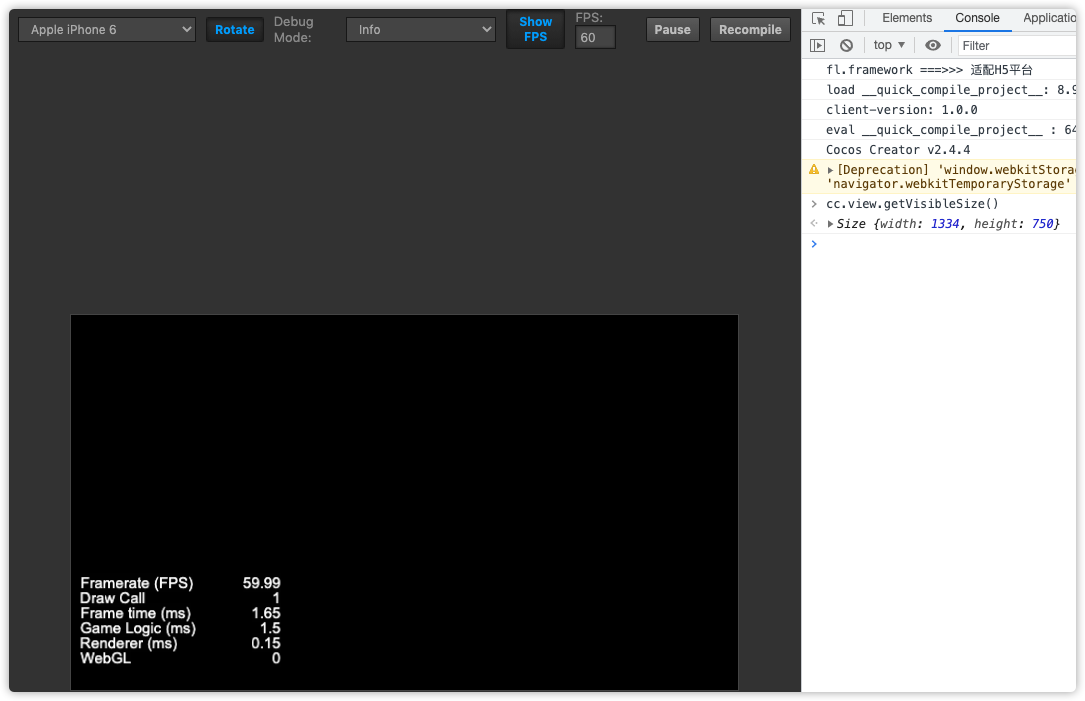1085x701 pixels.
Task: Click the 'Cocos Creator v2.4.4' log line
Action: [x=939, y=150]
